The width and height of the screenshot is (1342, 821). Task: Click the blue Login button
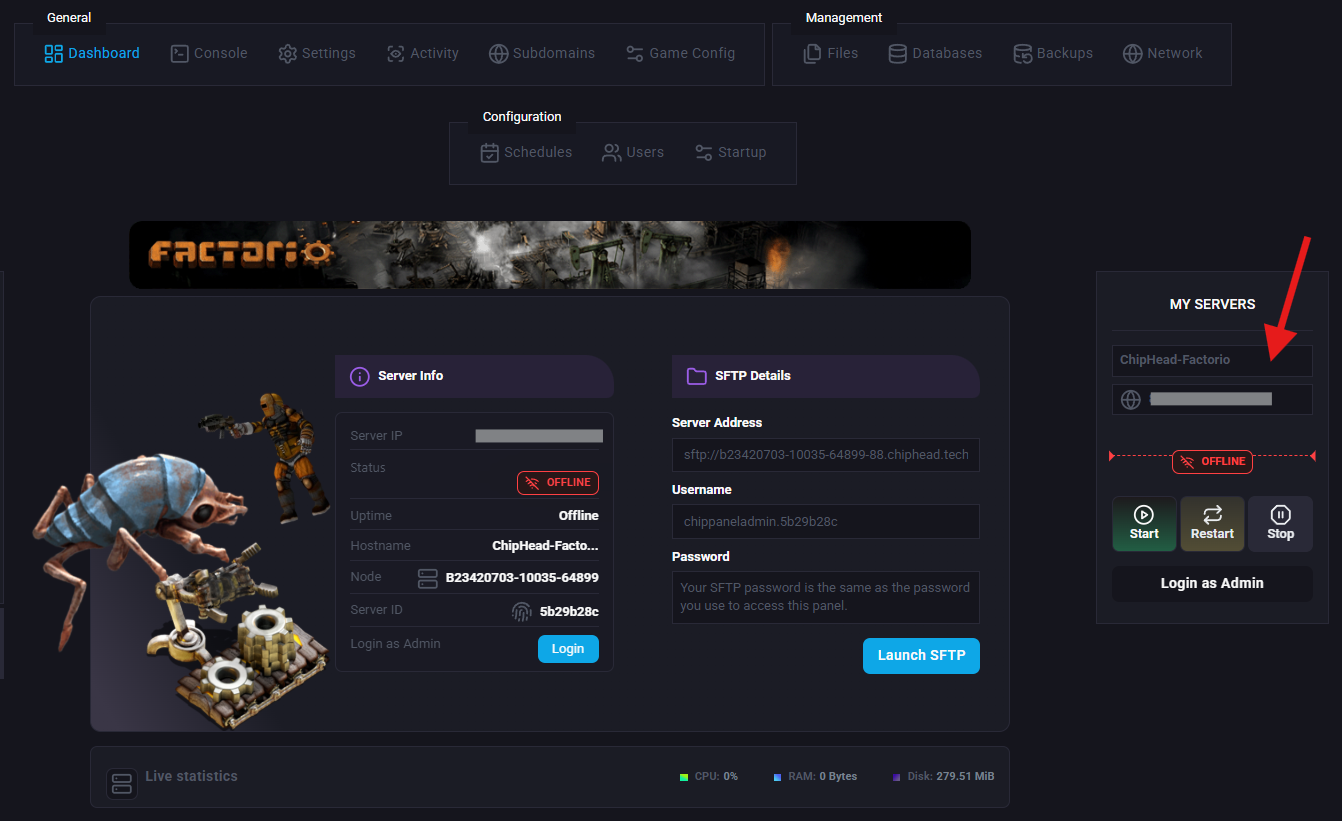[x=568, y=649]
